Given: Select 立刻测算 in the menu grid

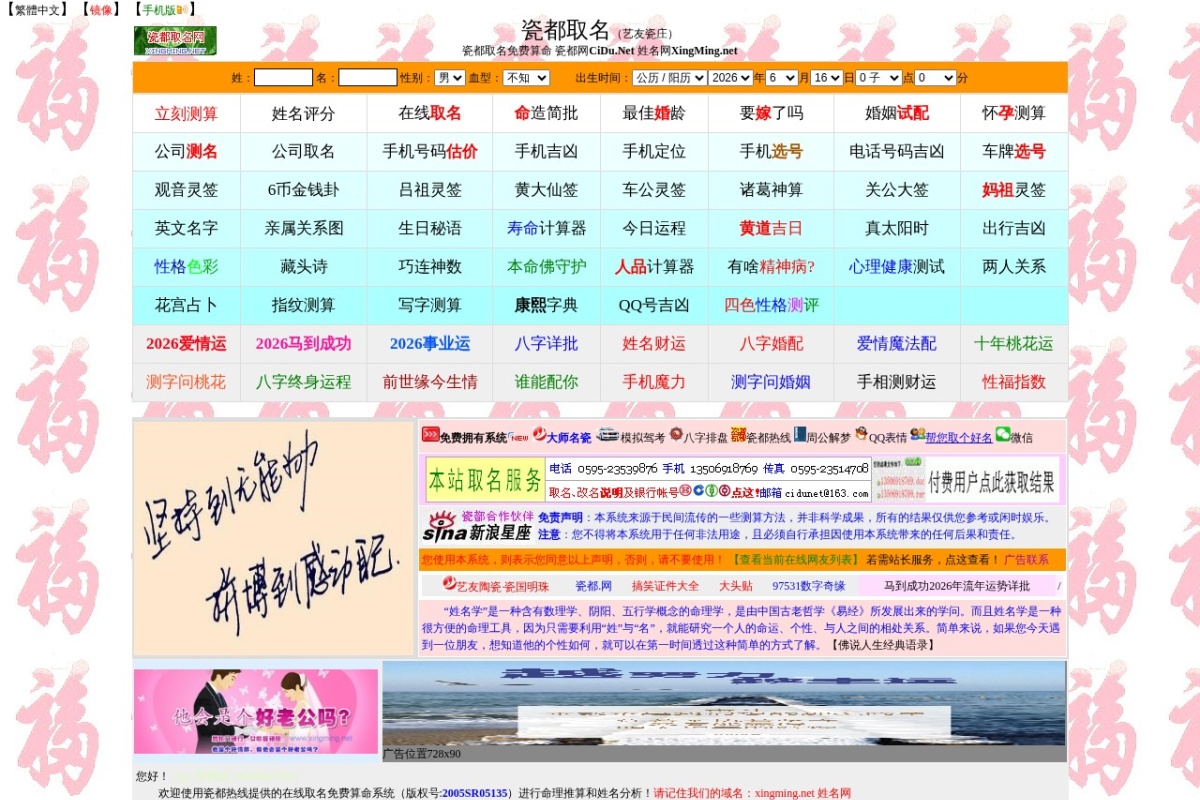Looking at the screenshot, I should [186, 113].
